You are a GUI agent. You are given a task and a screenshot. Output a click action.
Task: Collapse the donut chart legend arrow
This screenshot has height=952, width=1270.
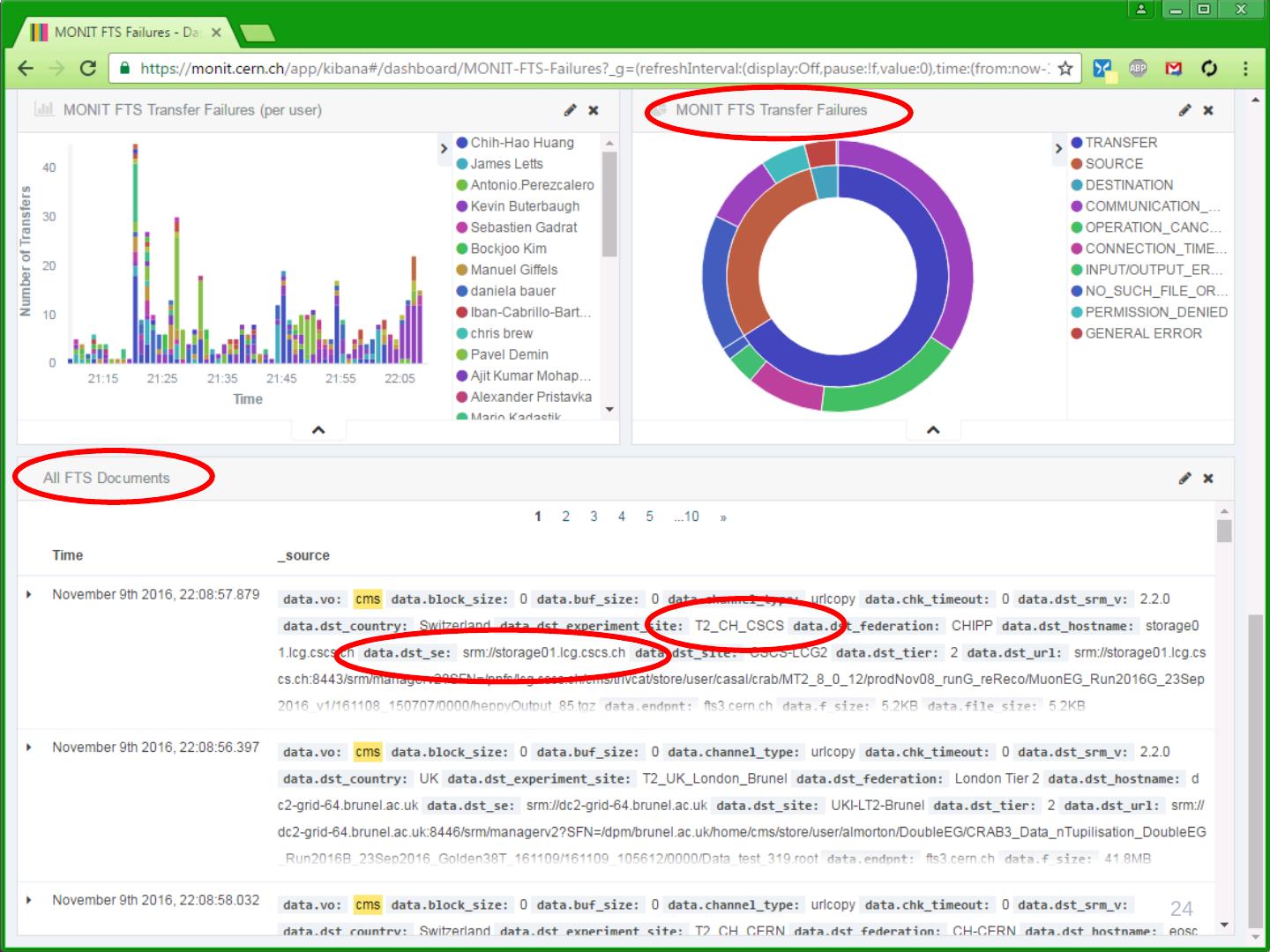1059,148
